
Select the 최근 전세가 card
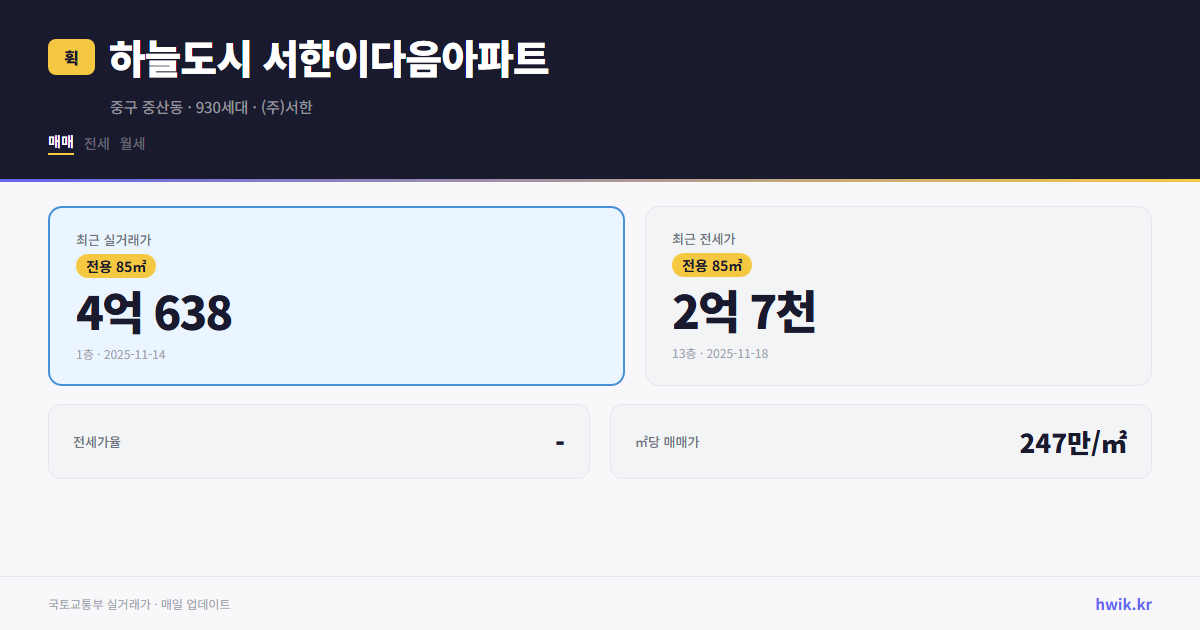pyautogui.click(x=898, y=295)
